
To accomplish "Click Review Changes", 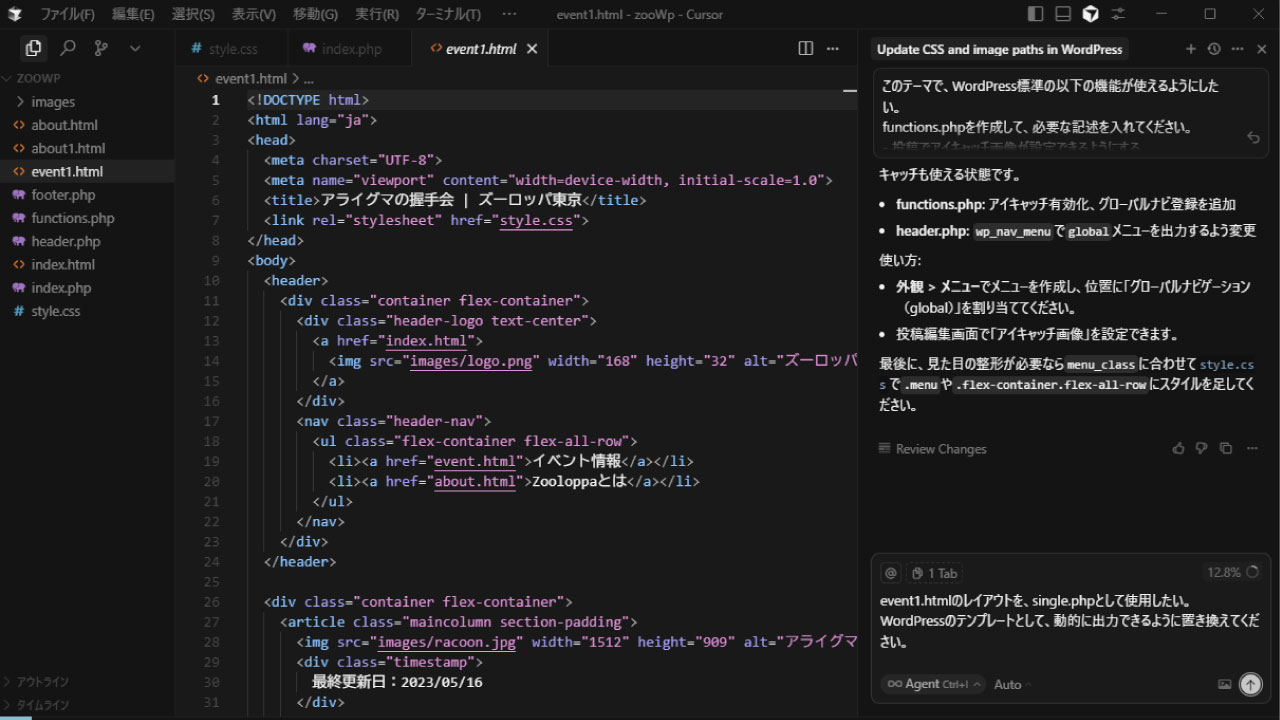I will [932, 449].
